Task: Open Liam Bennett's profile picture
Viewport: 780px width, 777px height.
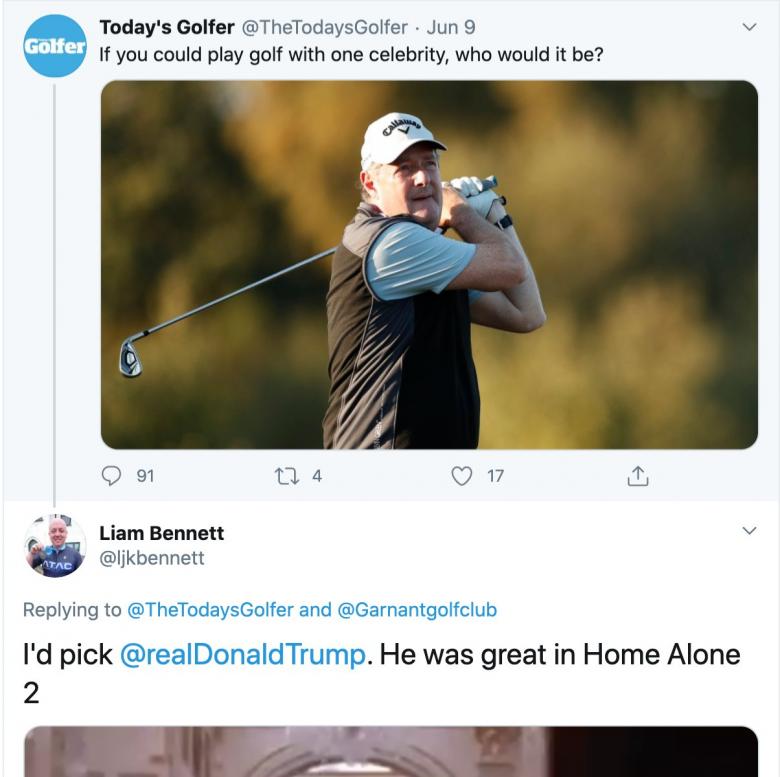Action: pyautogui.click(x=54, y=546)
